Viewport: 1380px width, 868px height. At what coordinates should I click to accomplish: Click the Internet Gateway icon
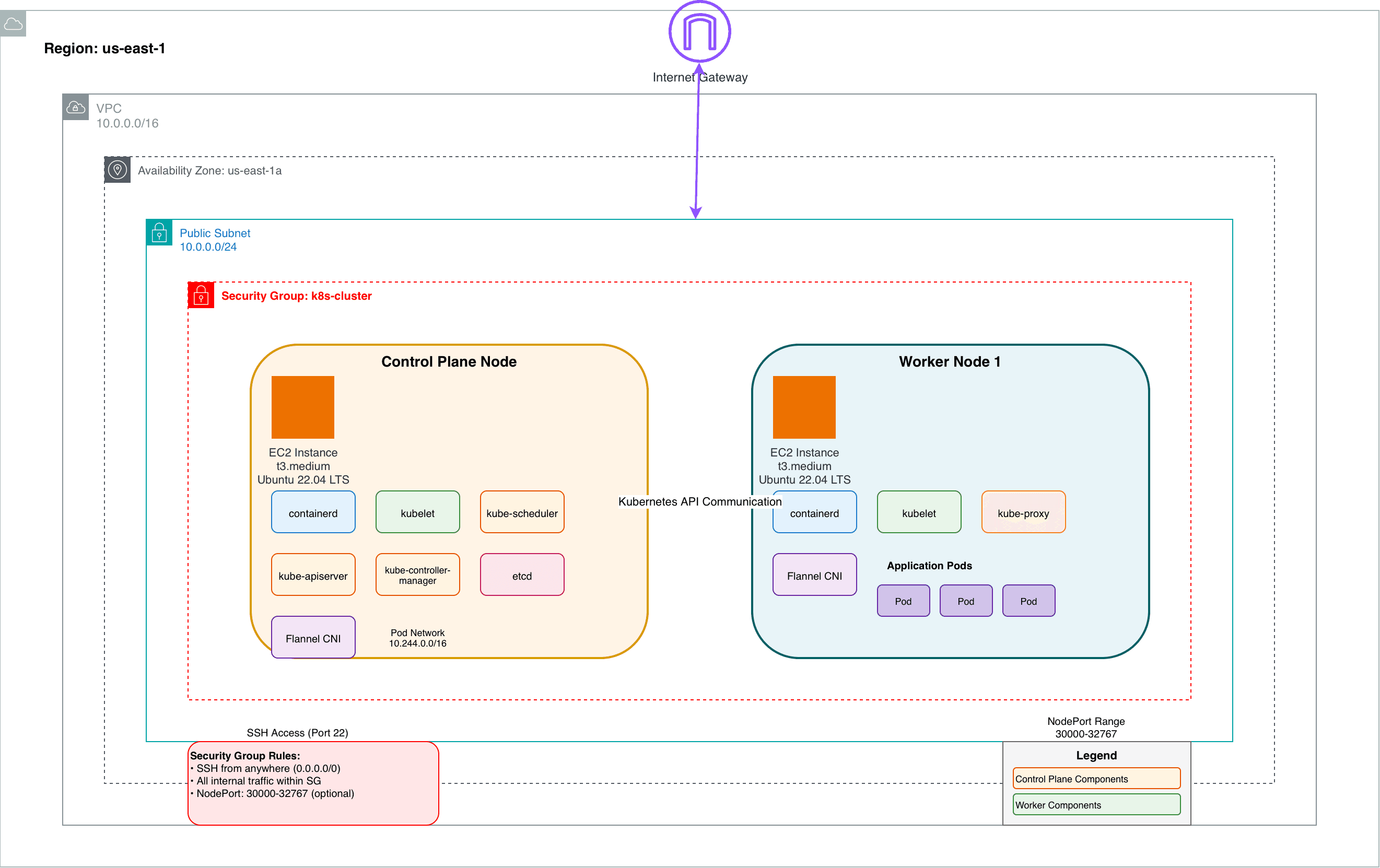click(x=699, y=31)
